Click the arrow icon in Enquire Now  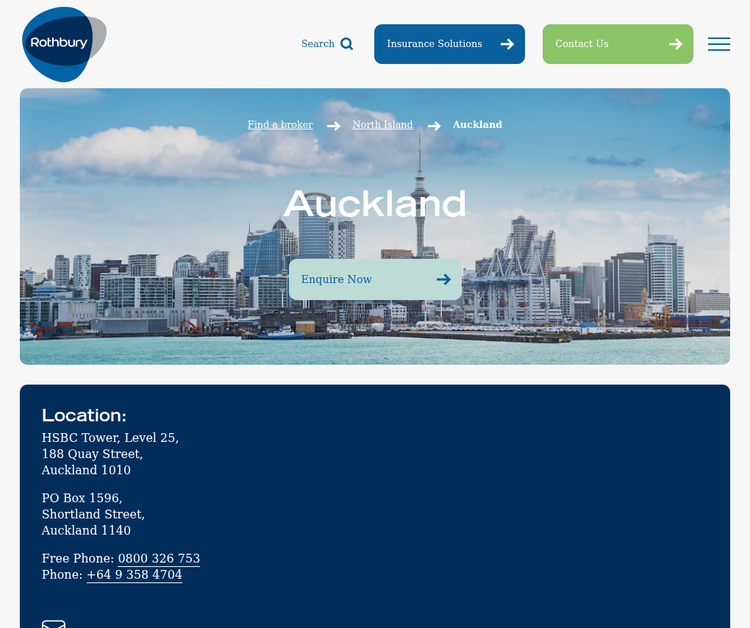click(x=443, y=280)
